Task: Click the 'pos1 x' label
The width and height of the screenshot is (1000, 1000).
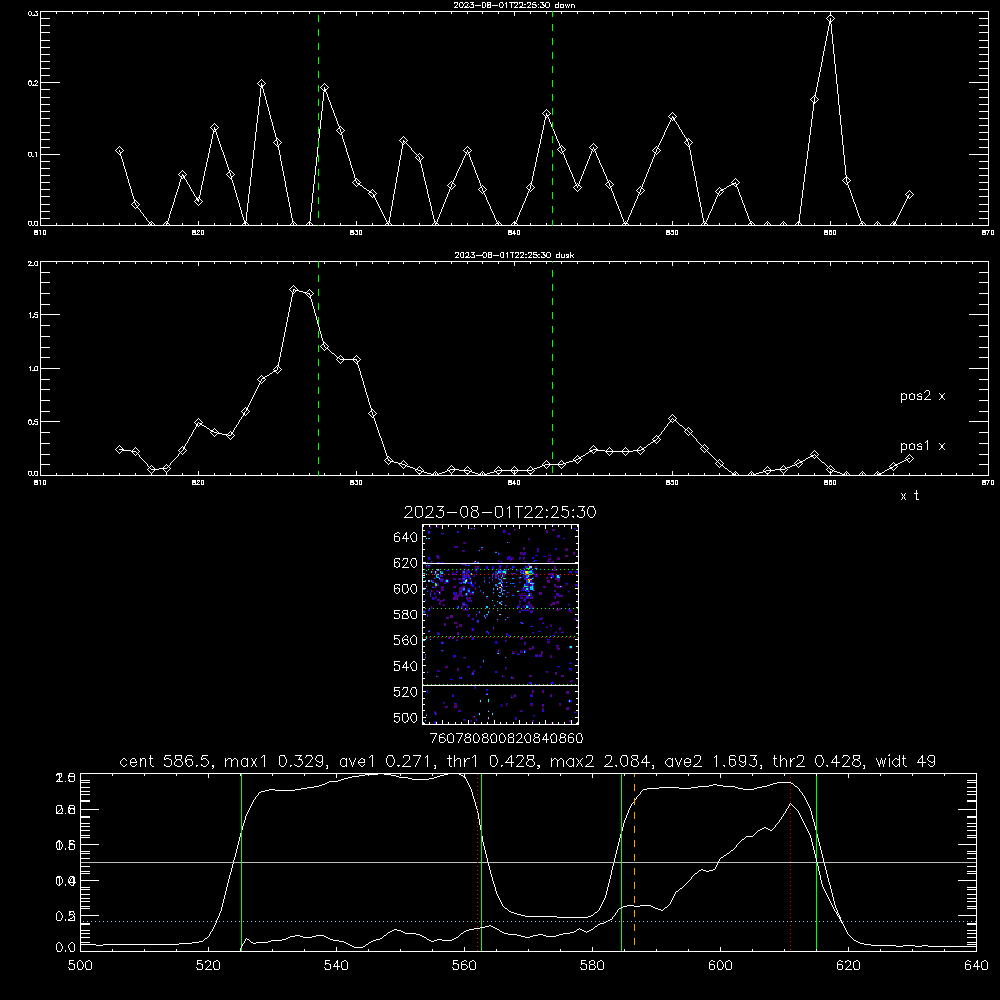Action: (x=922, y=446)
